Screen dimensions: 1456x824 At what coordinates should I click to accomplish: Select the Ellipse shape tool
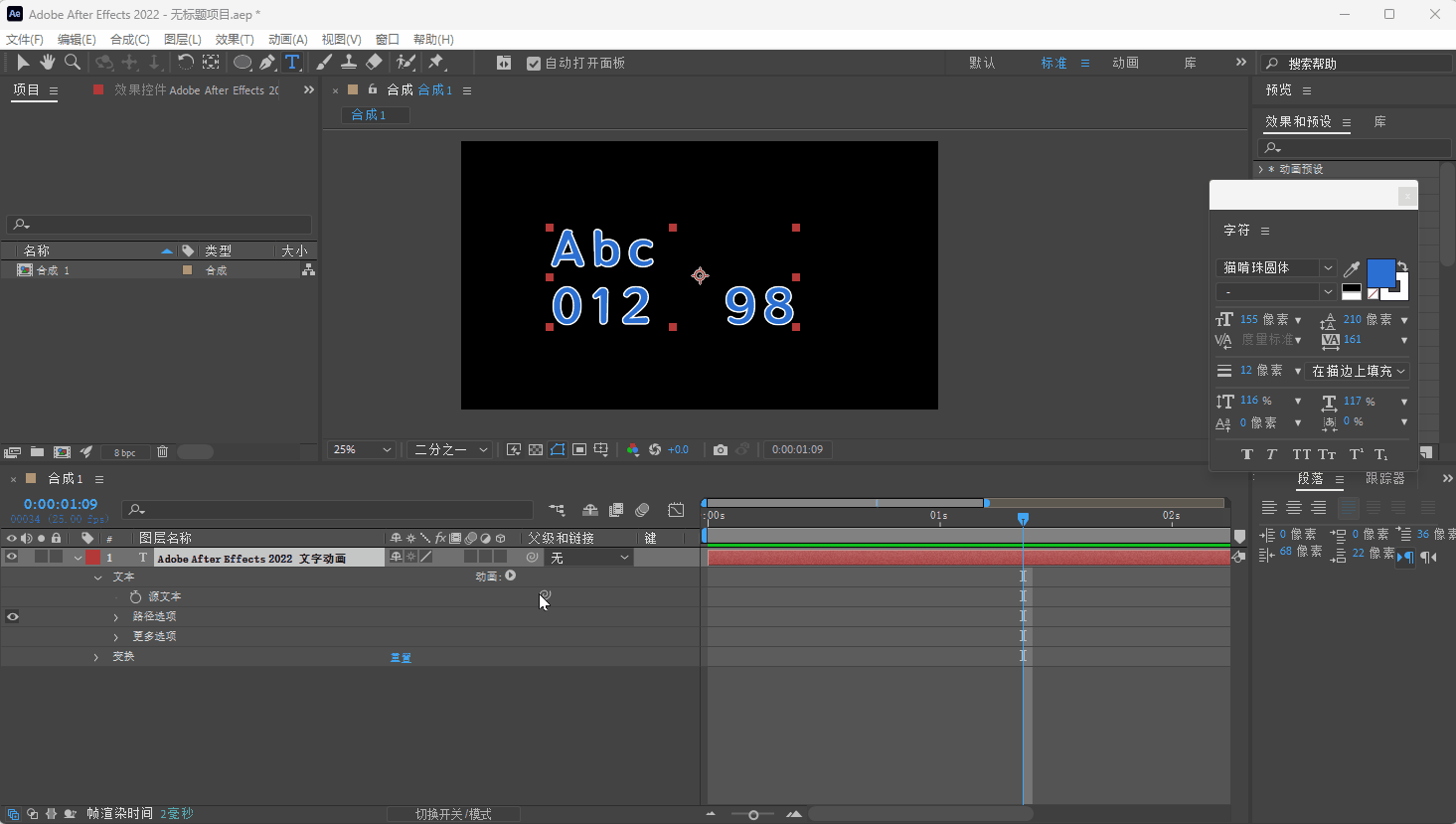(x=242, y=63)
